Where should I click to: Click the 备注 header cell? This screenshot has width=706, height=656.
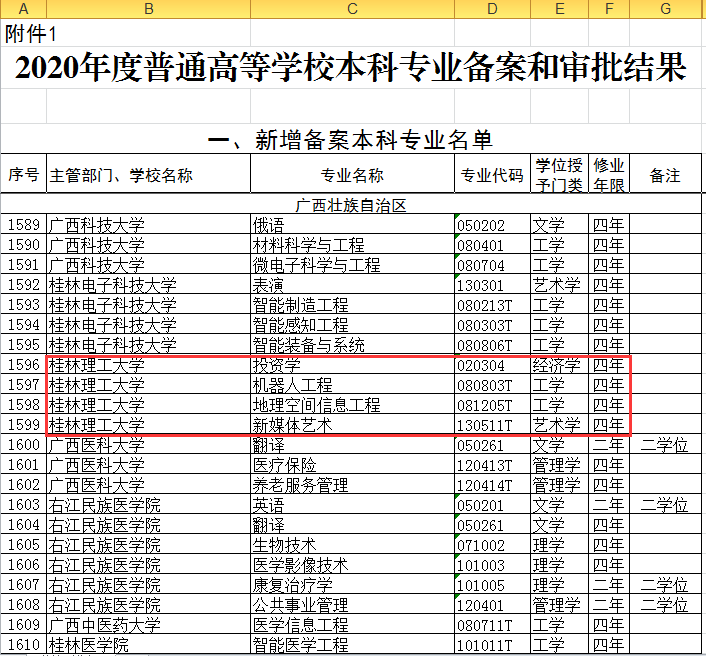coord(664,176)
